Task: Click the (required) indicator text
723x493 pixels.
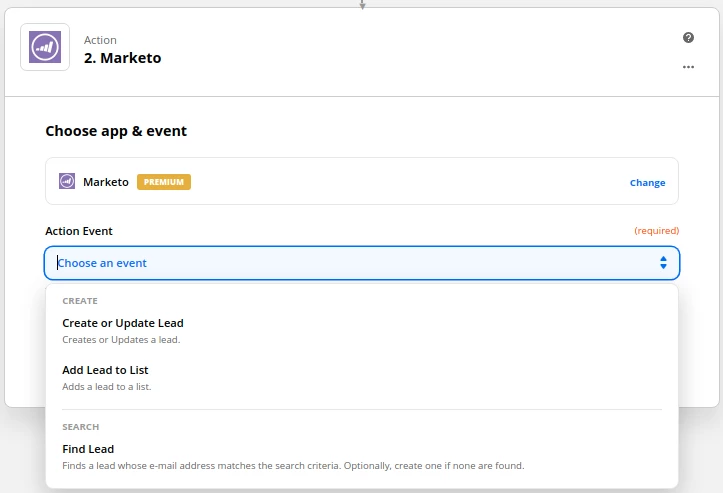Action: tap(657, 231)
